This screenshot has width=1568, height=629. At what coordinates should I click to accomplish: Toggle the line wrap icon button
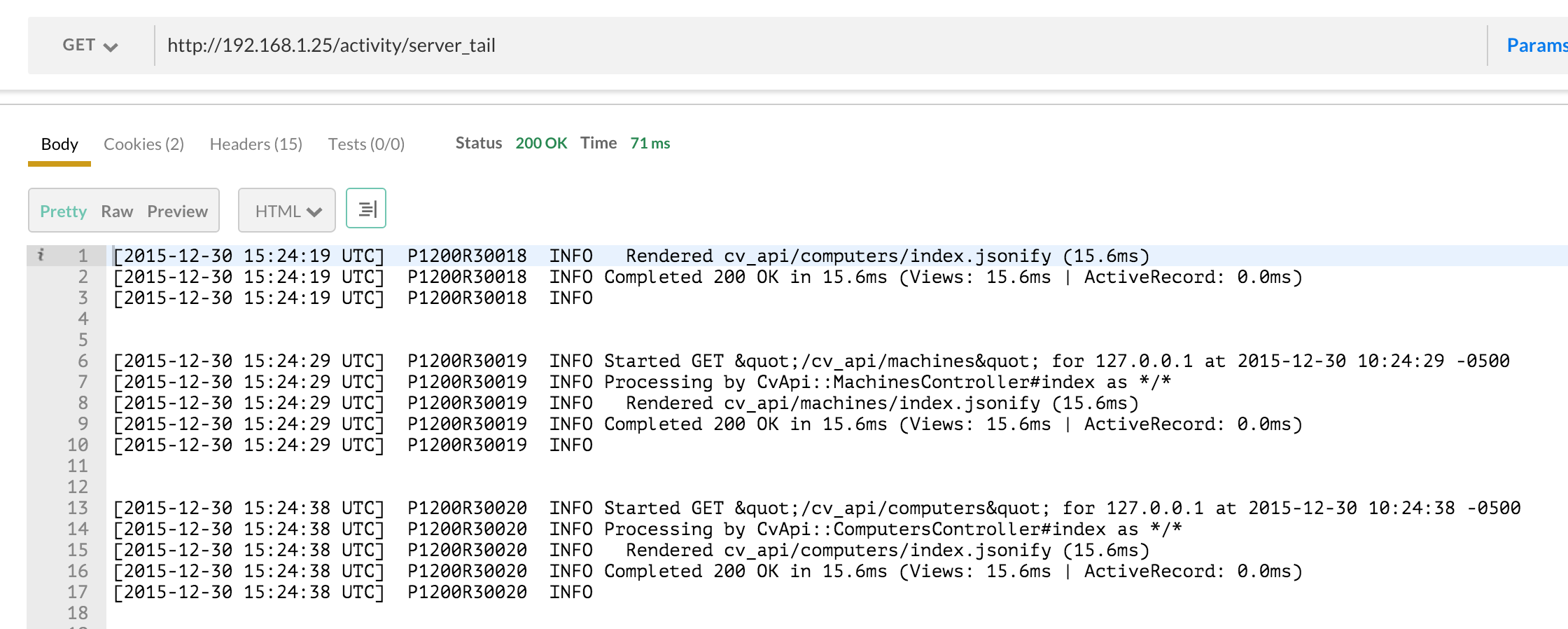pos(366,209)
